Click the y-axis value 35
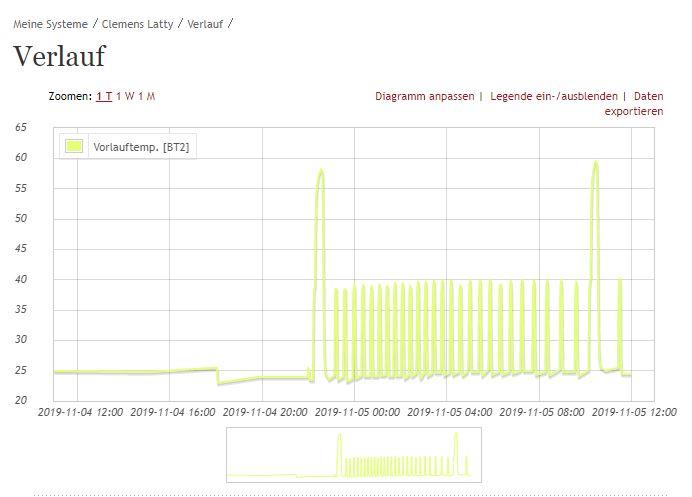692x497 pixels. pos(21,309)
